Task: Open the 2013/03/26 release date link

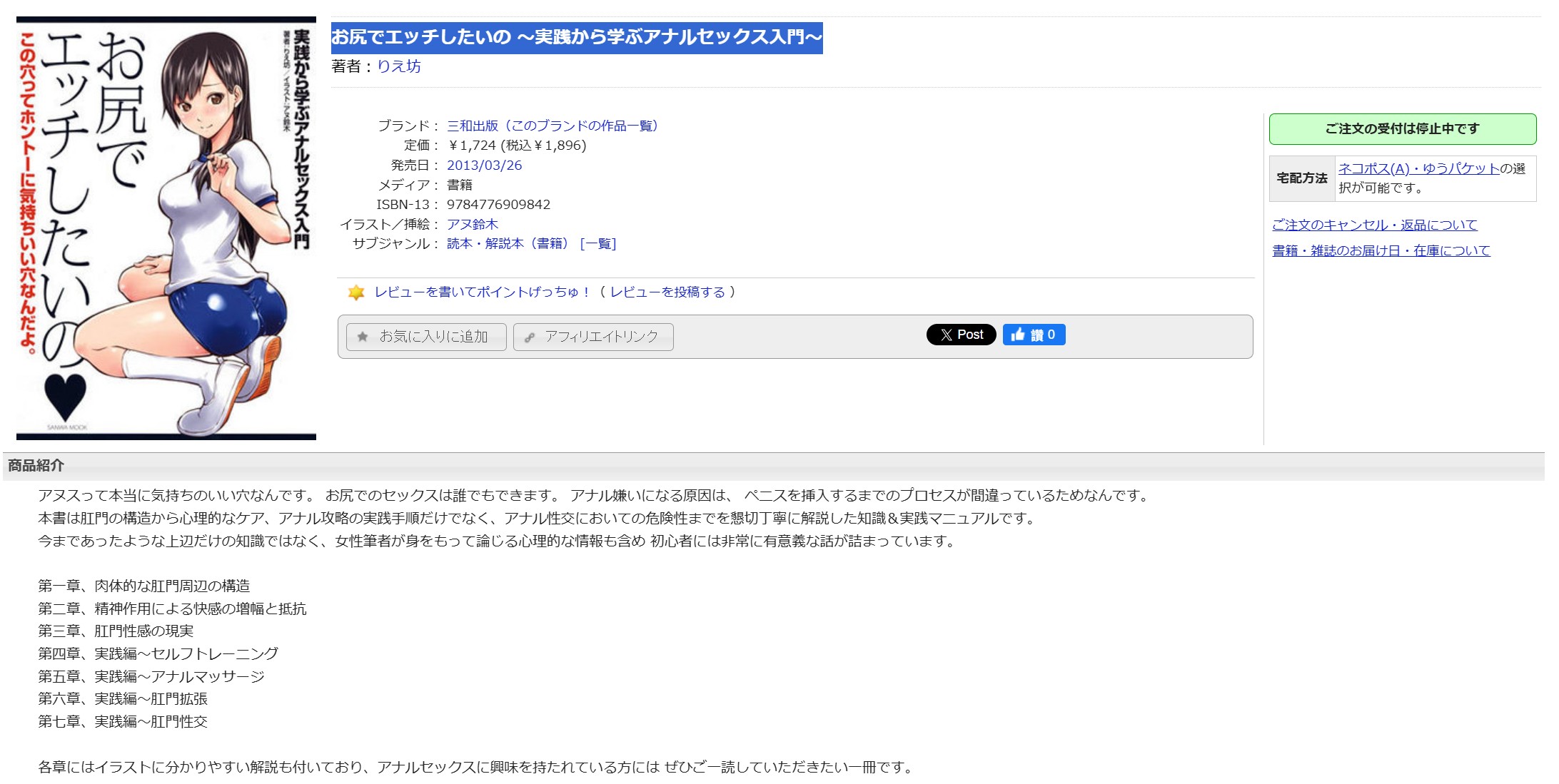Action: pos(484,165)
